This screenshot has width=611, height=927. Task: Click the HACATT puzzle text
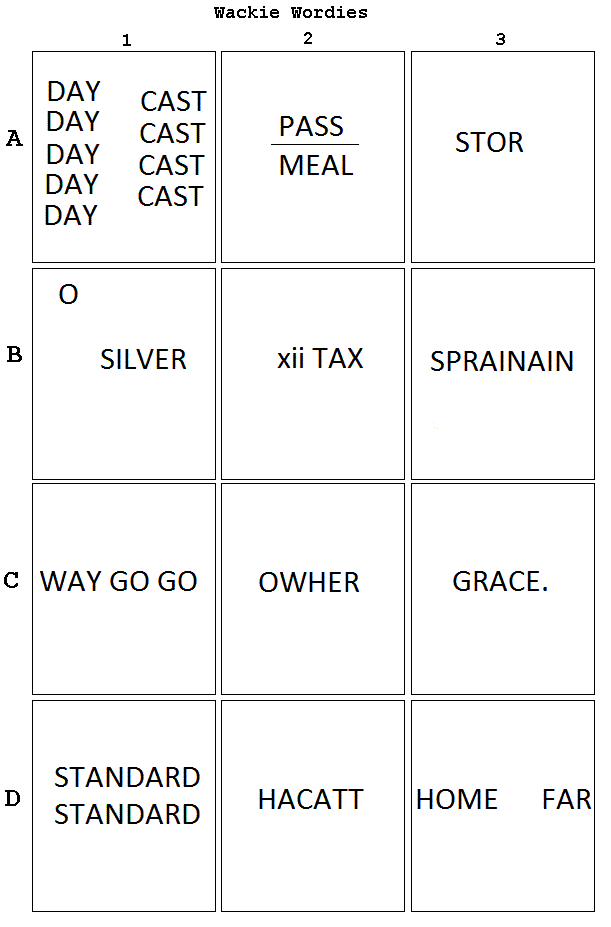click(311, 800)
